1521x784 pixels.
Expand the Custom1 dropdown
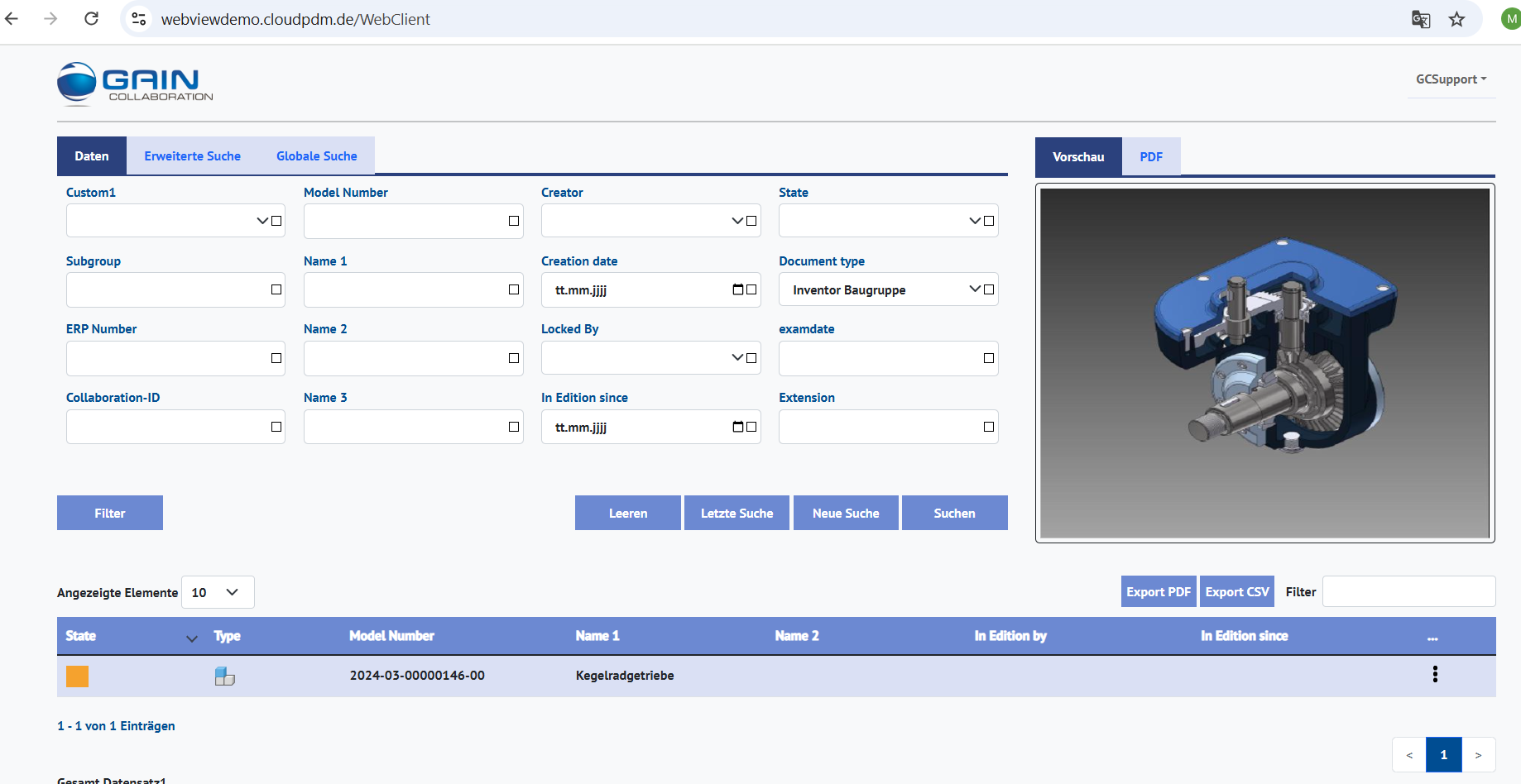tap(262, 221)
